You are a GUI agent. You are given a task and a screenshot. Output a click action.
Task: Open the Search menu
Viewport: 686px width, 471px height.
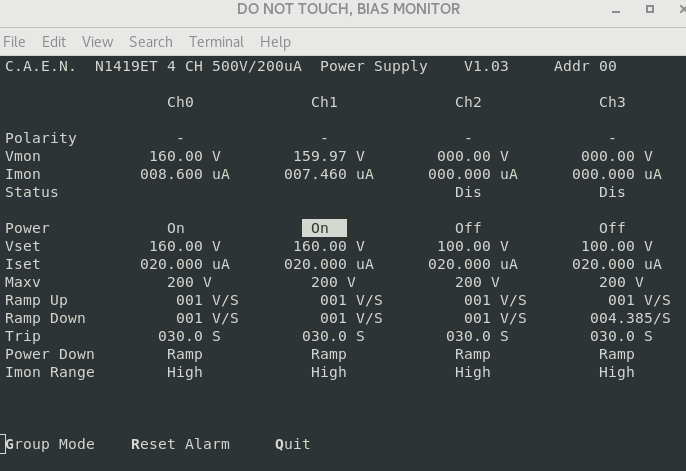[151, 42]
